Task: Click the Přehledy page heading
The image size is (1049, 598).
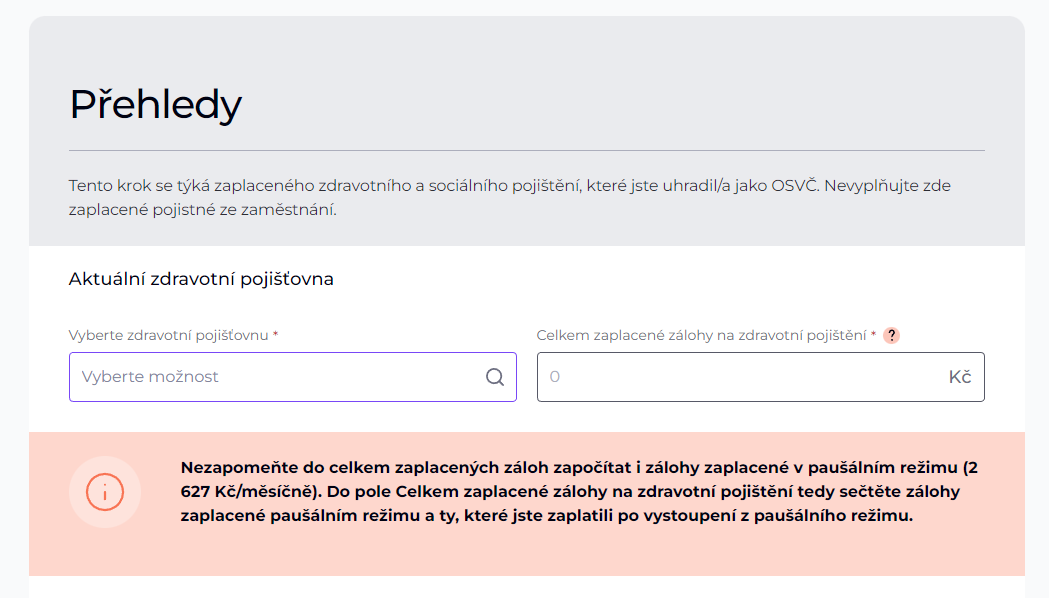Action: point(155,103)
